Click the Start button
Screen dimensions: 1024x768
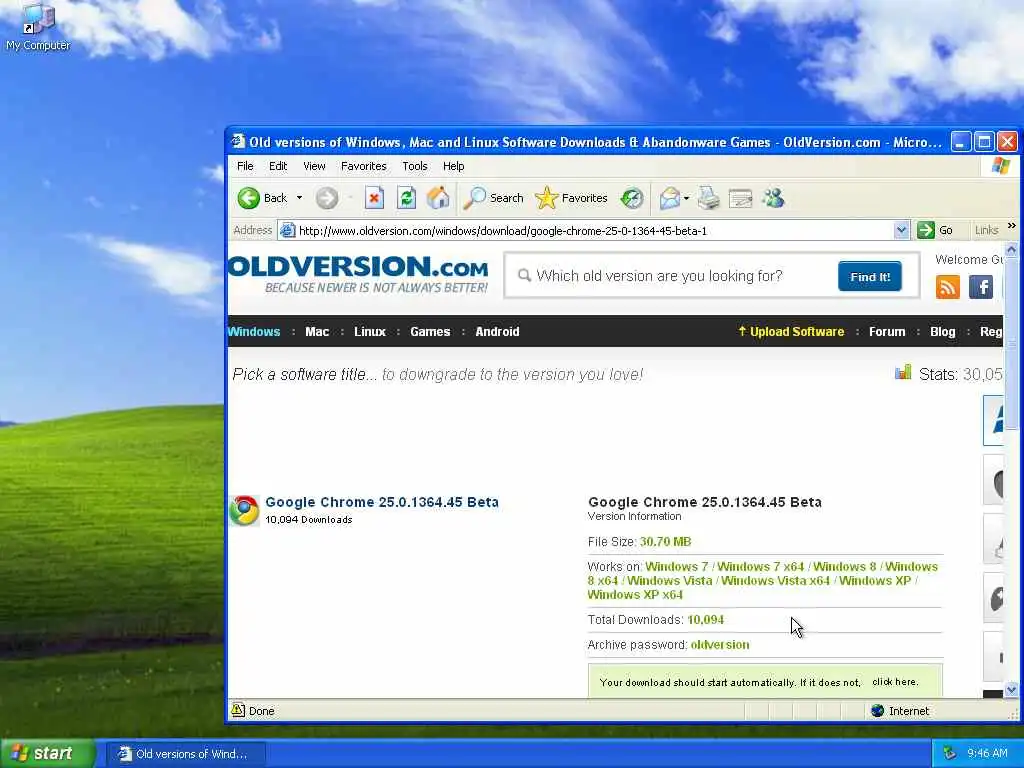(47, 753)
